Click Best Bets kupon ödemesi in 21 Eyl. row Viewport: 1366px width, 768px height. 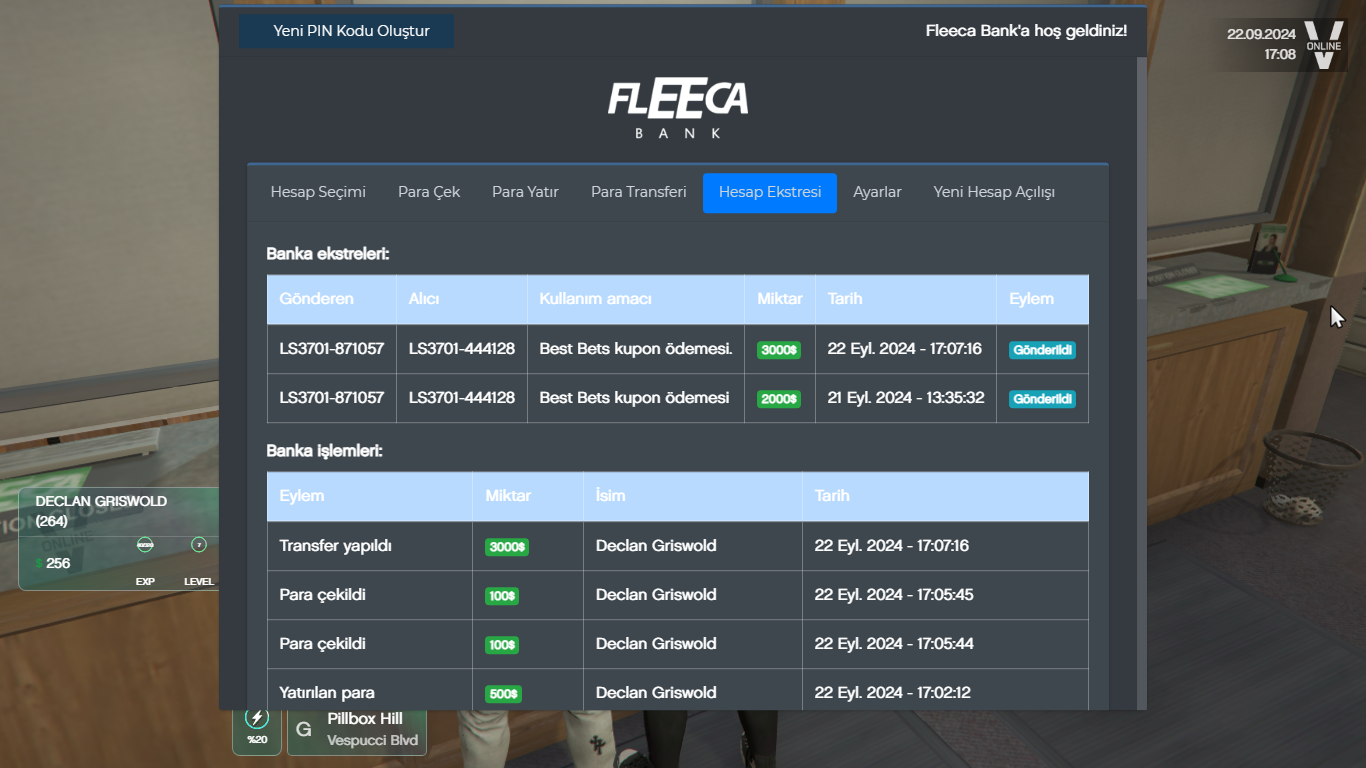(634, 398)
